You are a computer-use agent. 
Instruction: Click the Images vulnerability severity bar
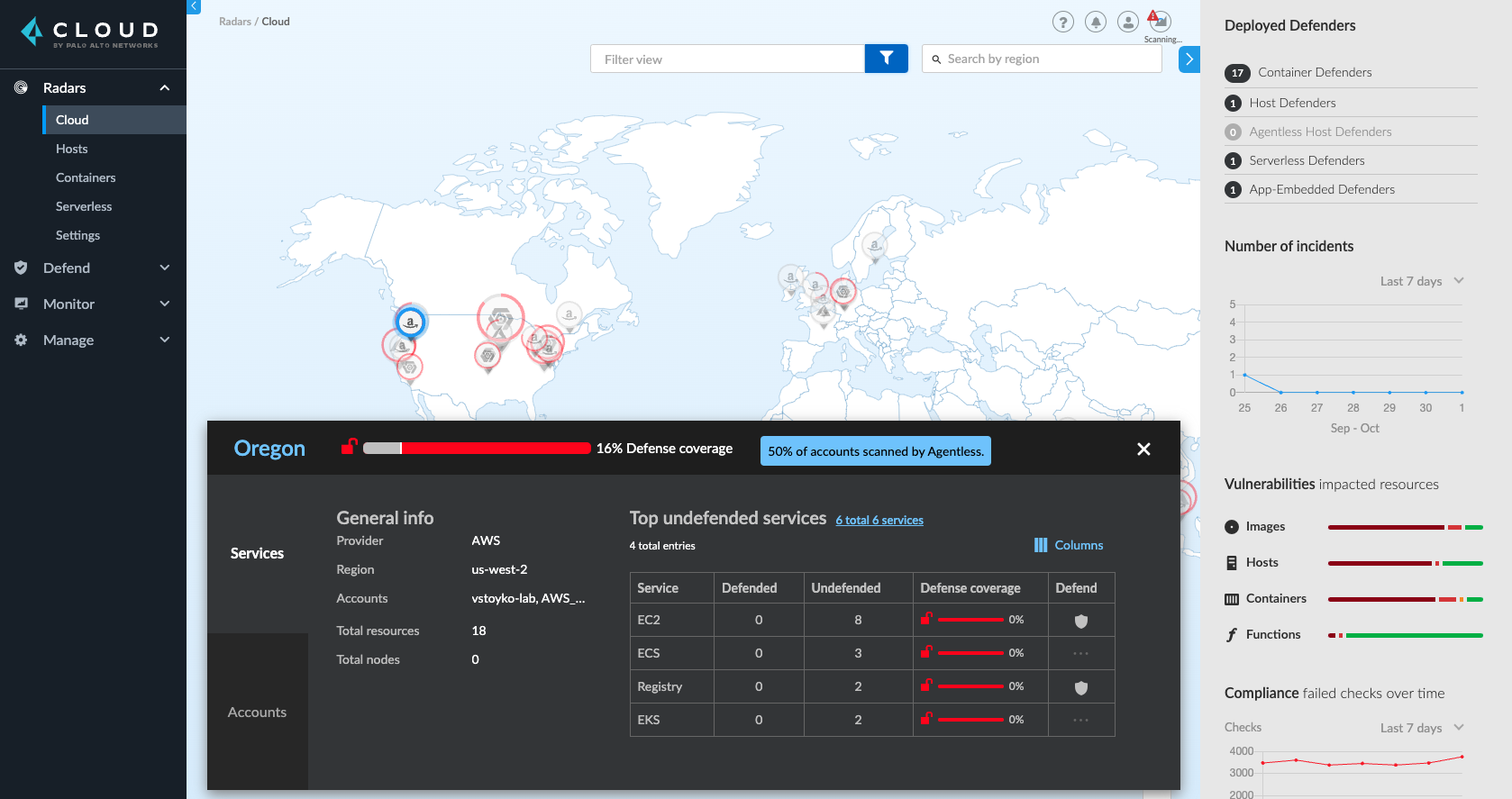coord(1406,527)
